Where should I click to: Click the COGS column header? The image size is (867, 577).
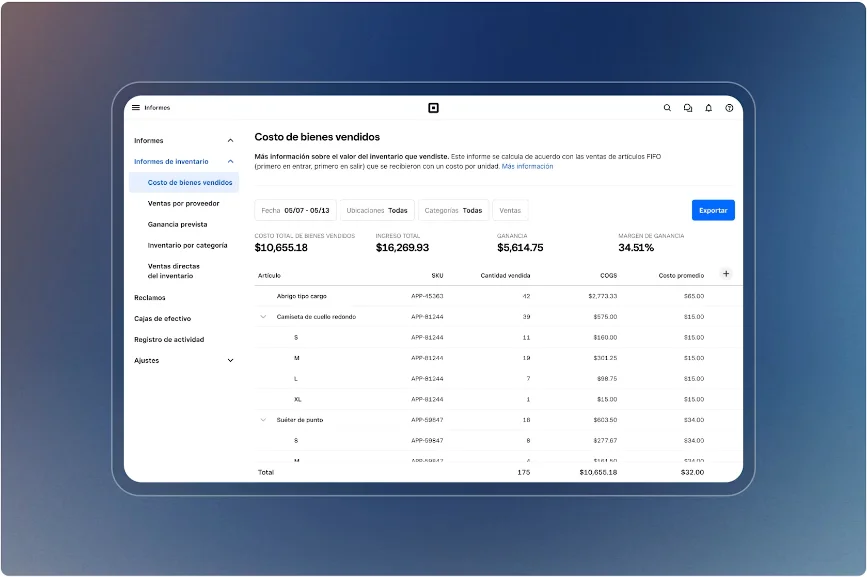(609, 275)
